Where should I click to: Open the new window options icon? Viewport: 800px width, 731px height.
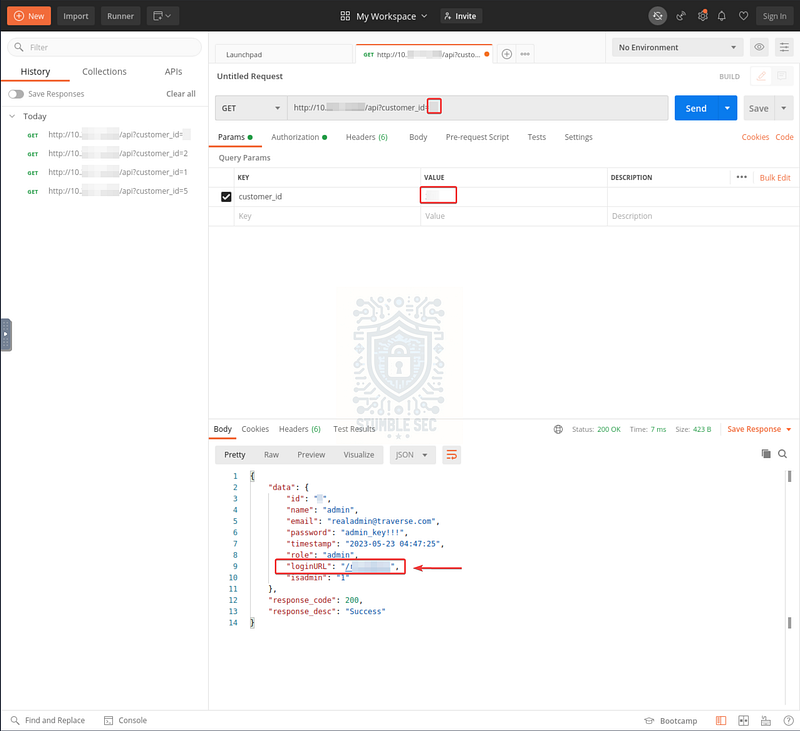coord(162,16)
